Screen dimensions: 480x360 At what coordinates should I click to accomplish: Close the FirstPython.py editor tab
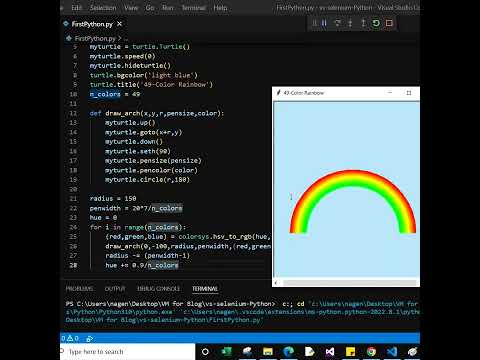[x=119, y=24]
